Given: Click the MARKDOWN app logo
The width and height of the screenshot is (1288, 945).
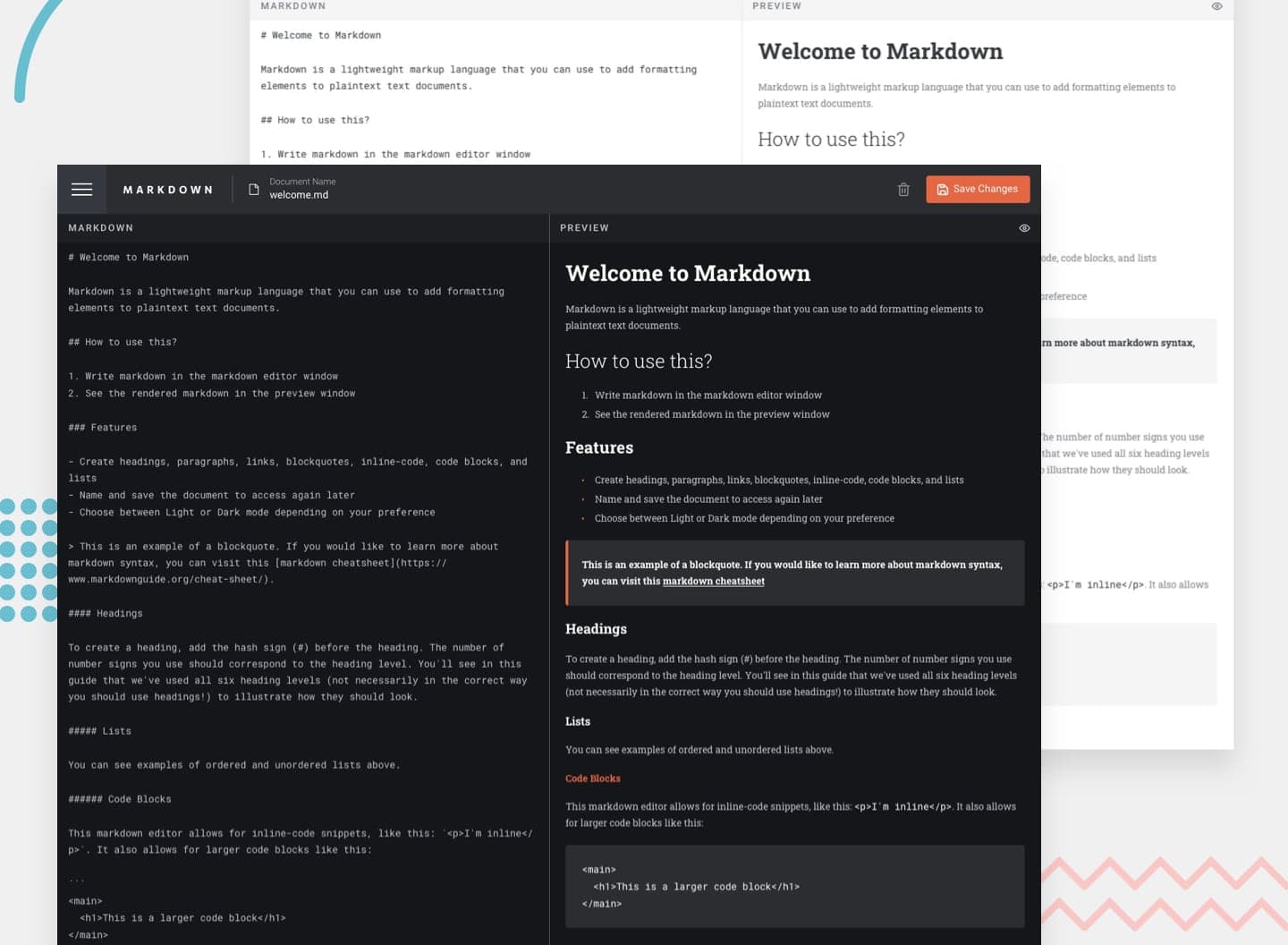Looking at the screenshot, I should pyautogui.click(x=168, y=189).
